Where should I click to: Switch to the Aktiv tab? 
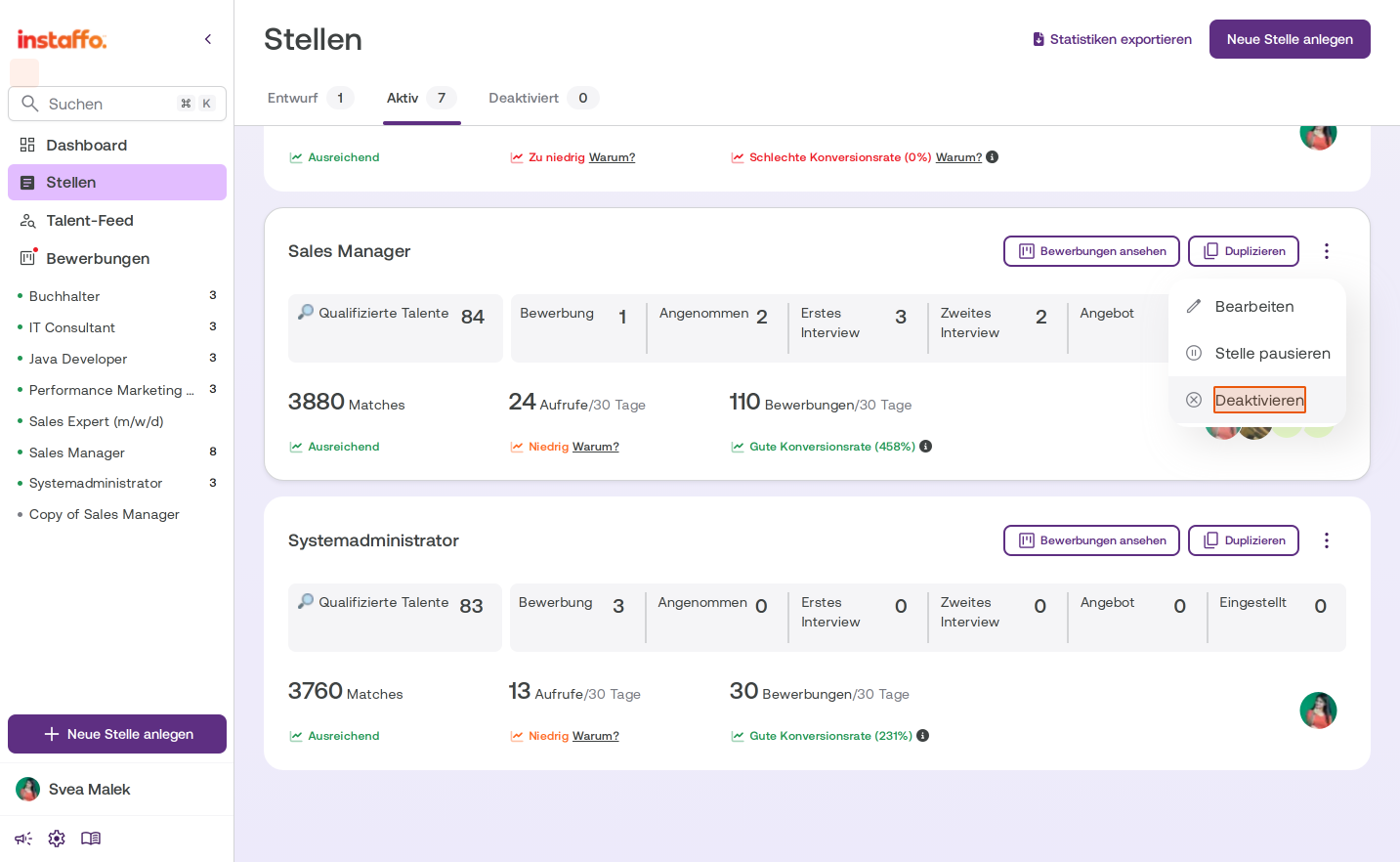(x=421, y=98)
